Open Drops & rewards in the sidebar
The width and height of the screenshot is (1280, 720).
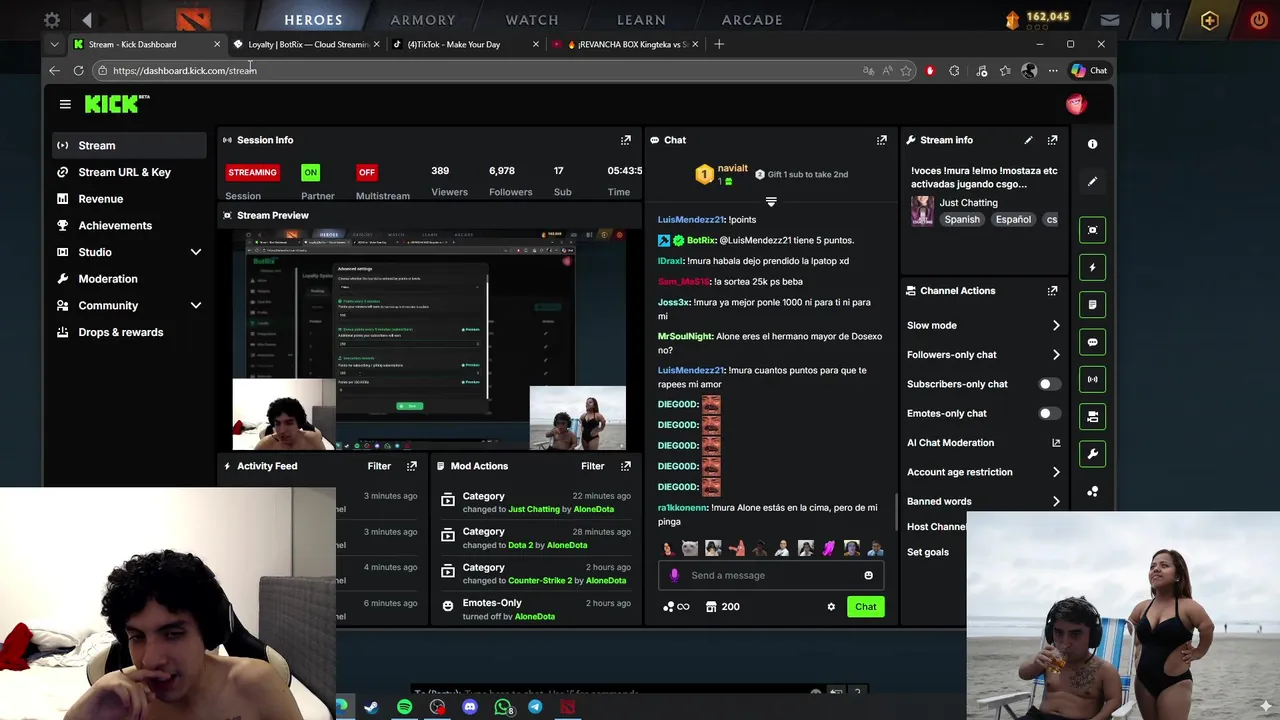128,332
